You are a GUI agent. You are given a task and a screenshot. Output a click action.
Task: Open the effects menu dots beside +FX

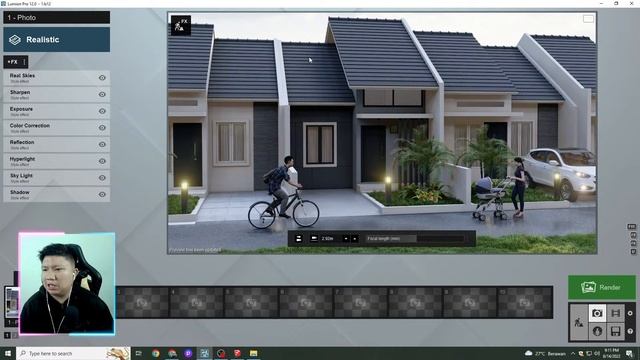pos(24,62)
